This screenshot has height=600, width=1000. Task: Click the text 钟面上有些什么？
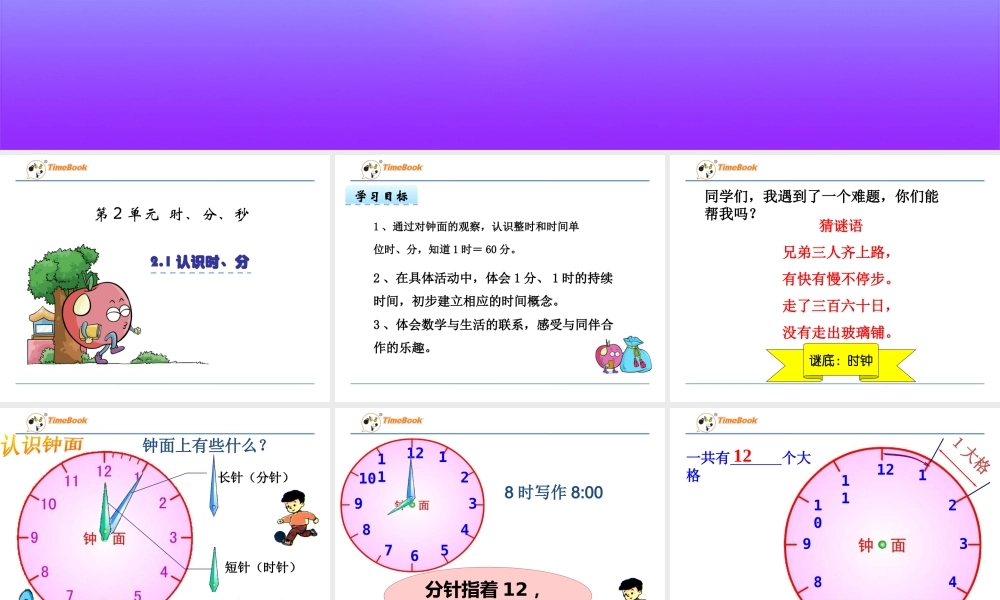[x=205, y=445]
